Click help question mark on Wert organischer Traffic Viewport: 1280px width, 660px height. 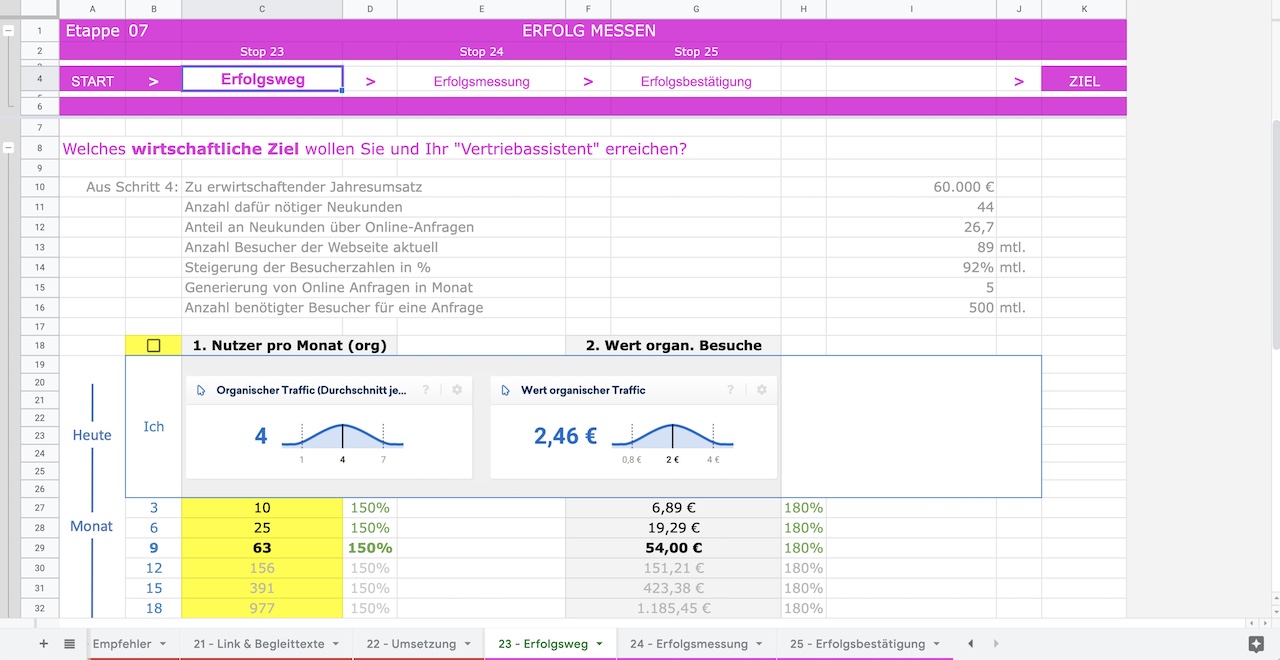click(730, 390)
